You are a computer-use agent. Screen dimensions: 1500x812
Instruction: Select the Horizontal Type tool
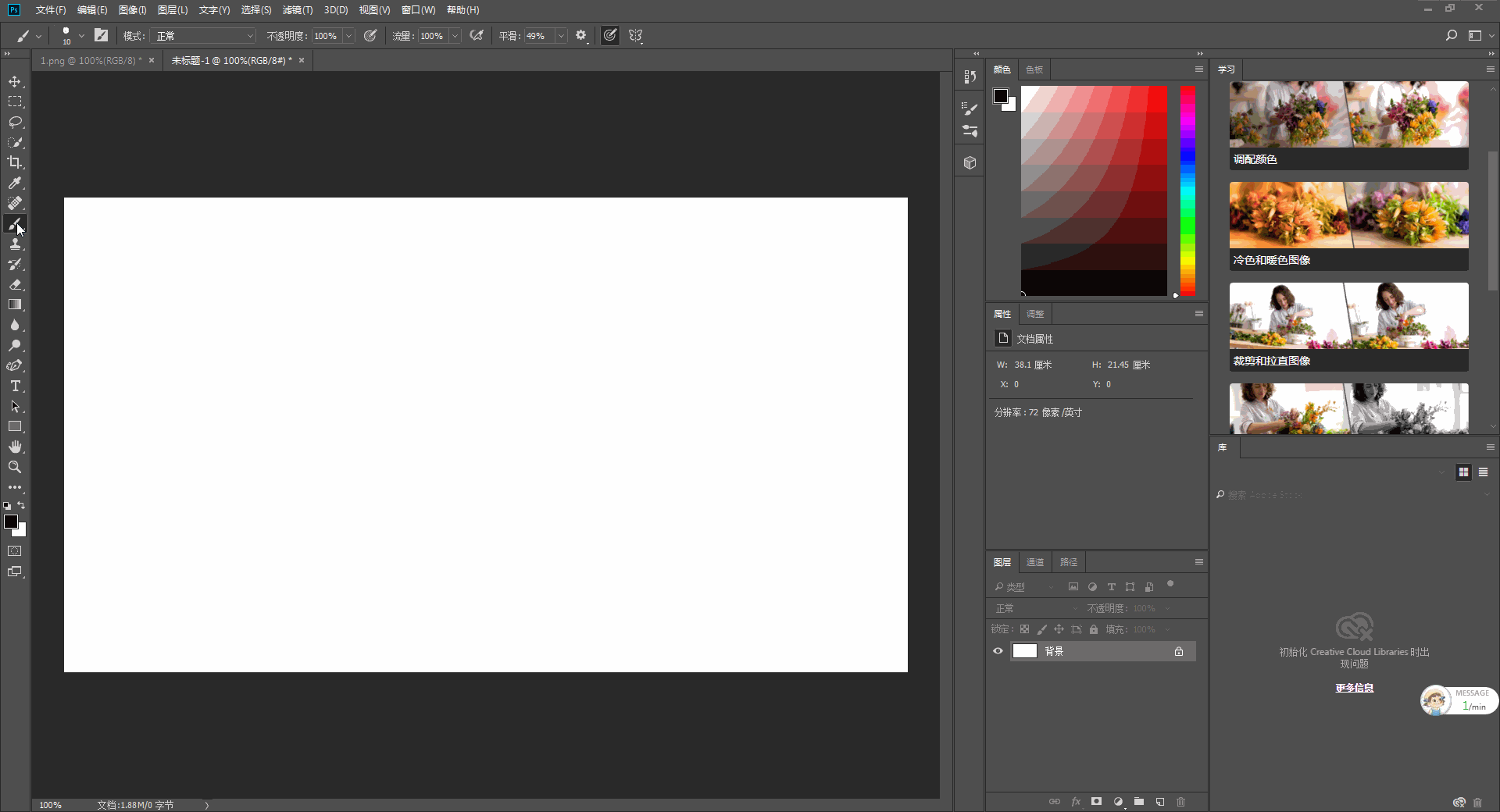[15, 386]
